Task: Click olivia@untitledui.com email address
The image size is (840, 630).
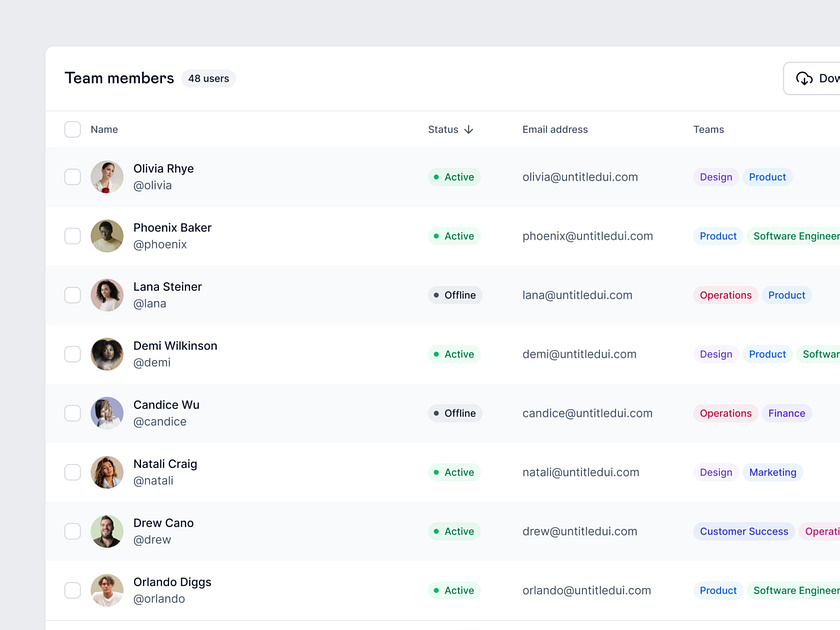Action: pyautogui.click(x=581, y=176)
